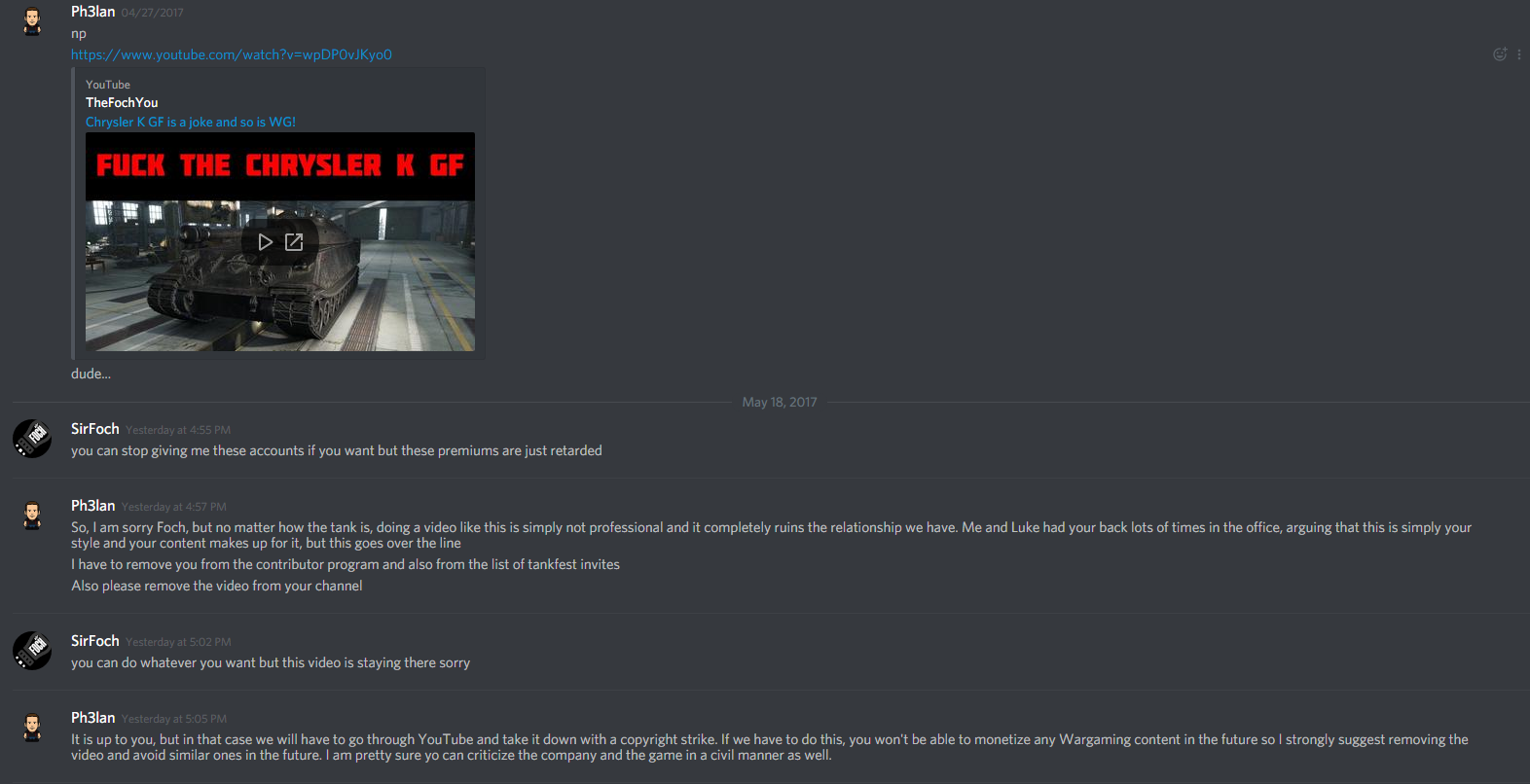The width and height of the screenshot is (1530, 784).
Task: Click username Ph3lan dated 04/27/2017
Action: coord(93,12)
